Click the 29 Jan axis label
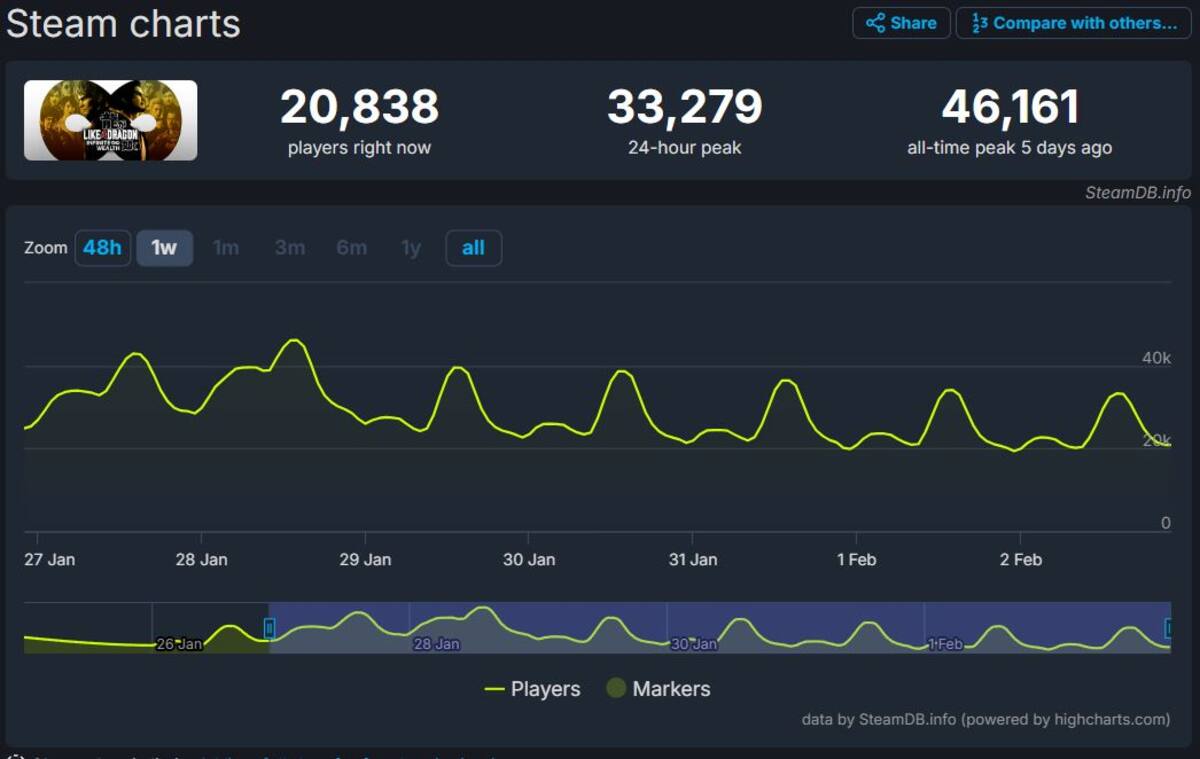Screen dimensions: 1200x759 (365, 559)
